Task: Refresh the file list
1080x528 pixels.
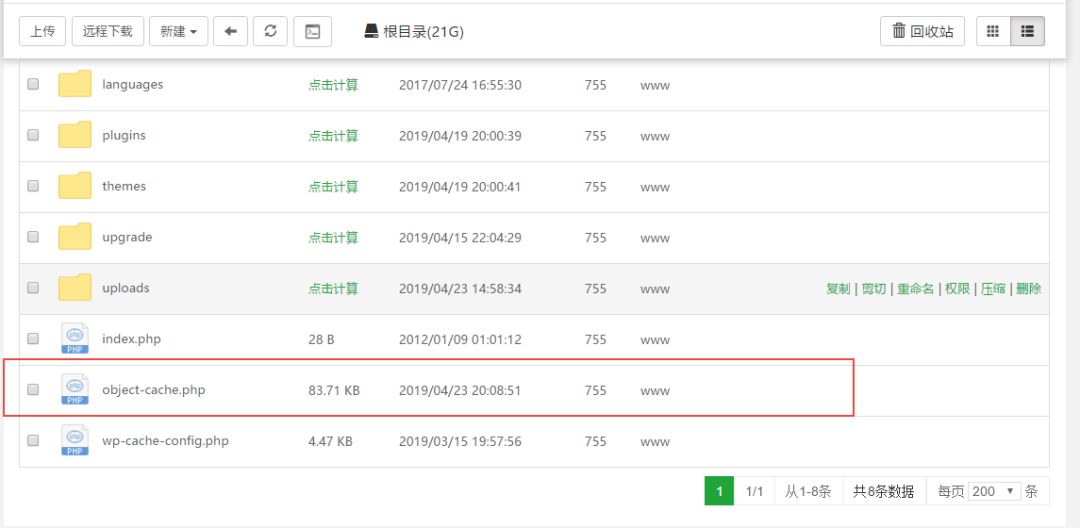Action: (x=270, y=31)
